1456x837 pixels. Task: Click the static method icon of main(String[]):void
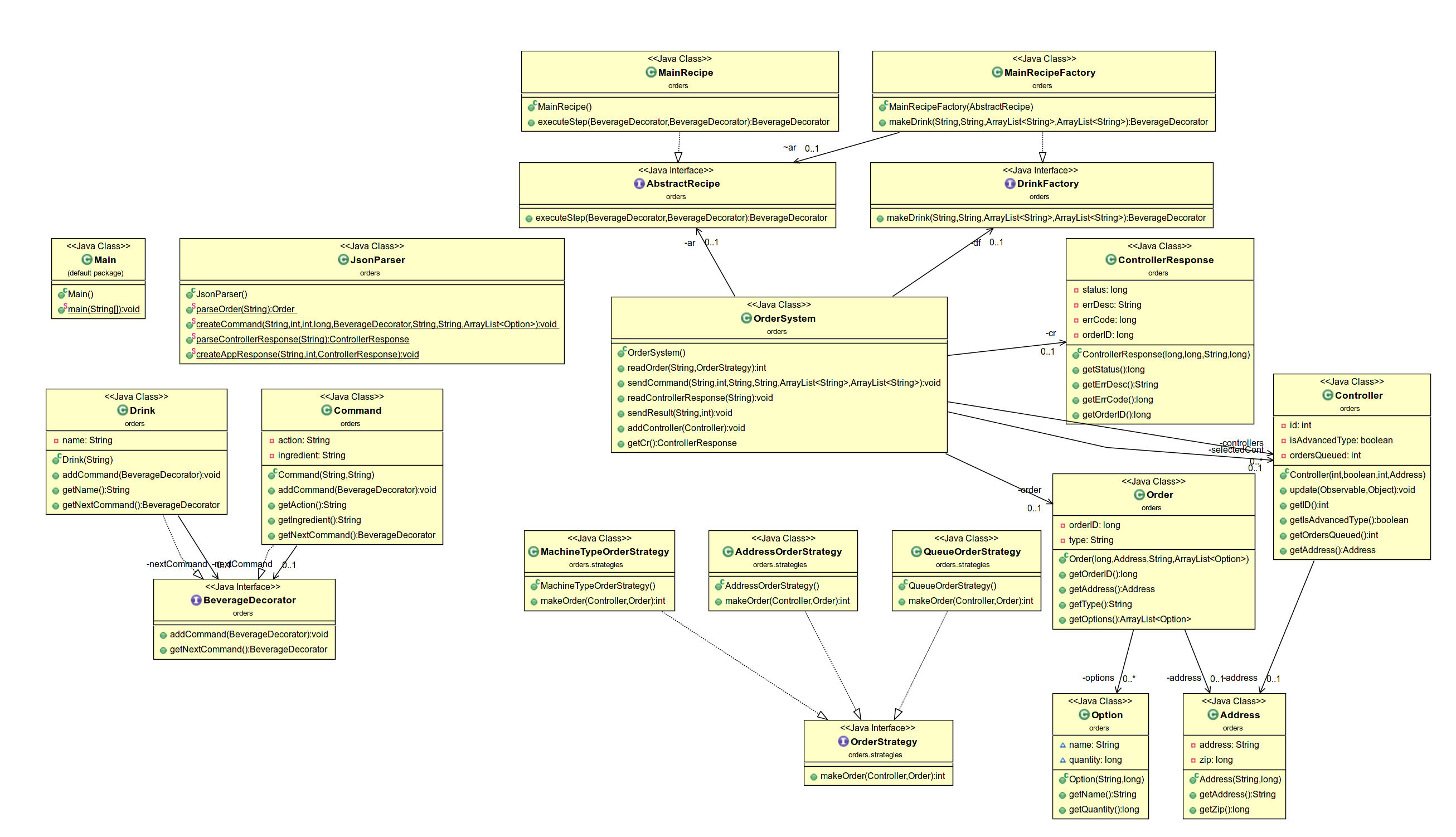(62, 309)
